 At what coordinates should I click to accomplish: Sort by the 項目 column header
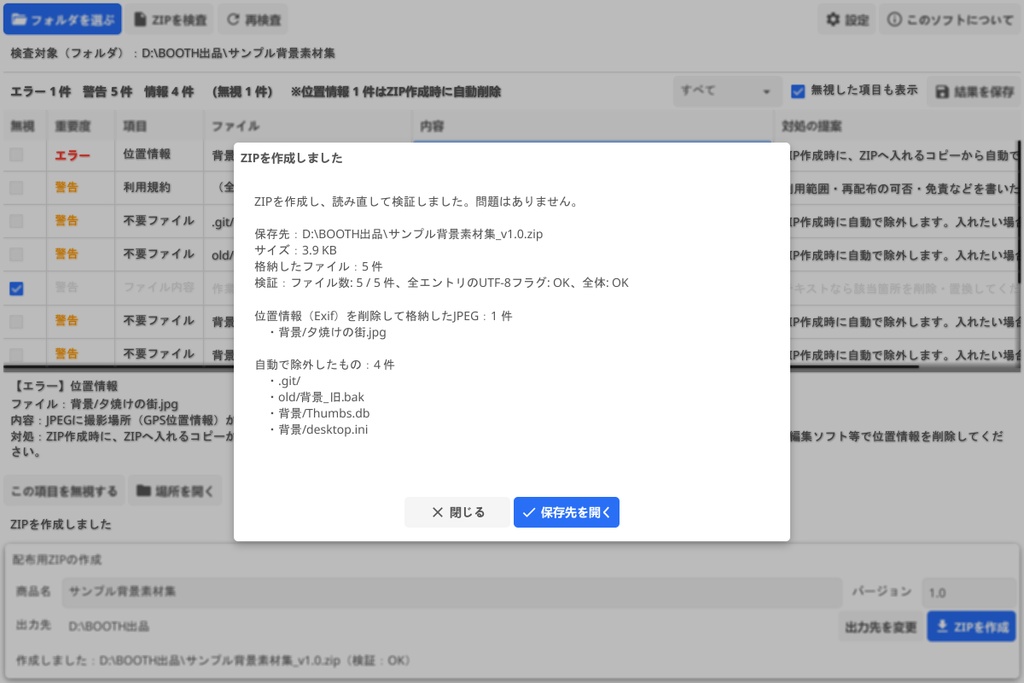click(135, 126)
